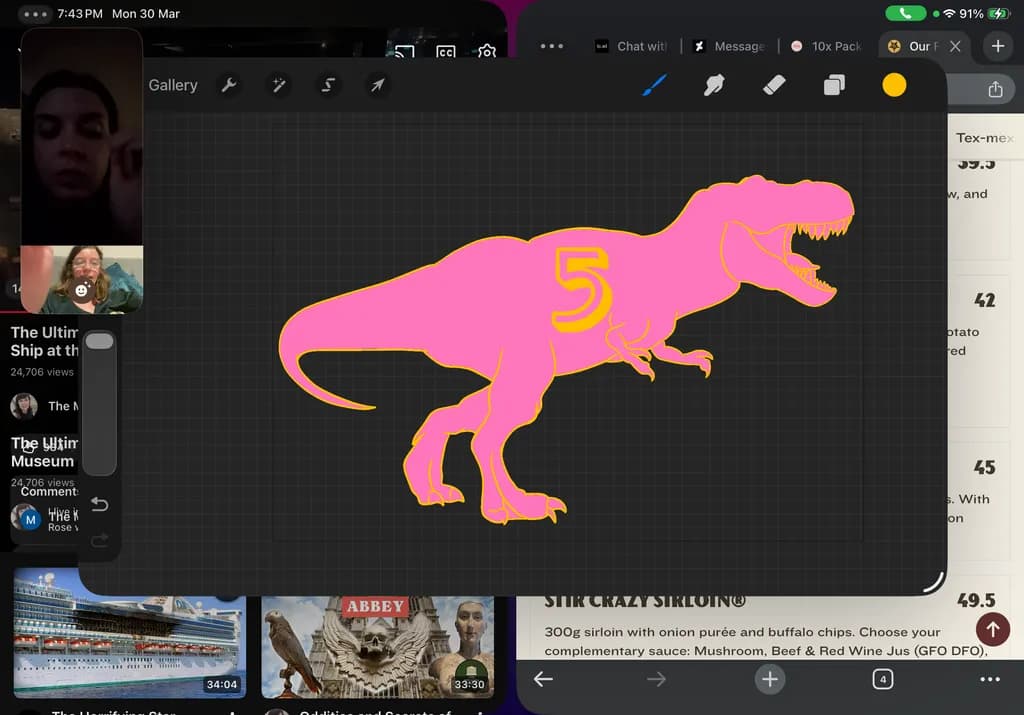Open the Adjustments magic wand menu
This screenshot has height=715, width=1024.
(x=278, y=85)
